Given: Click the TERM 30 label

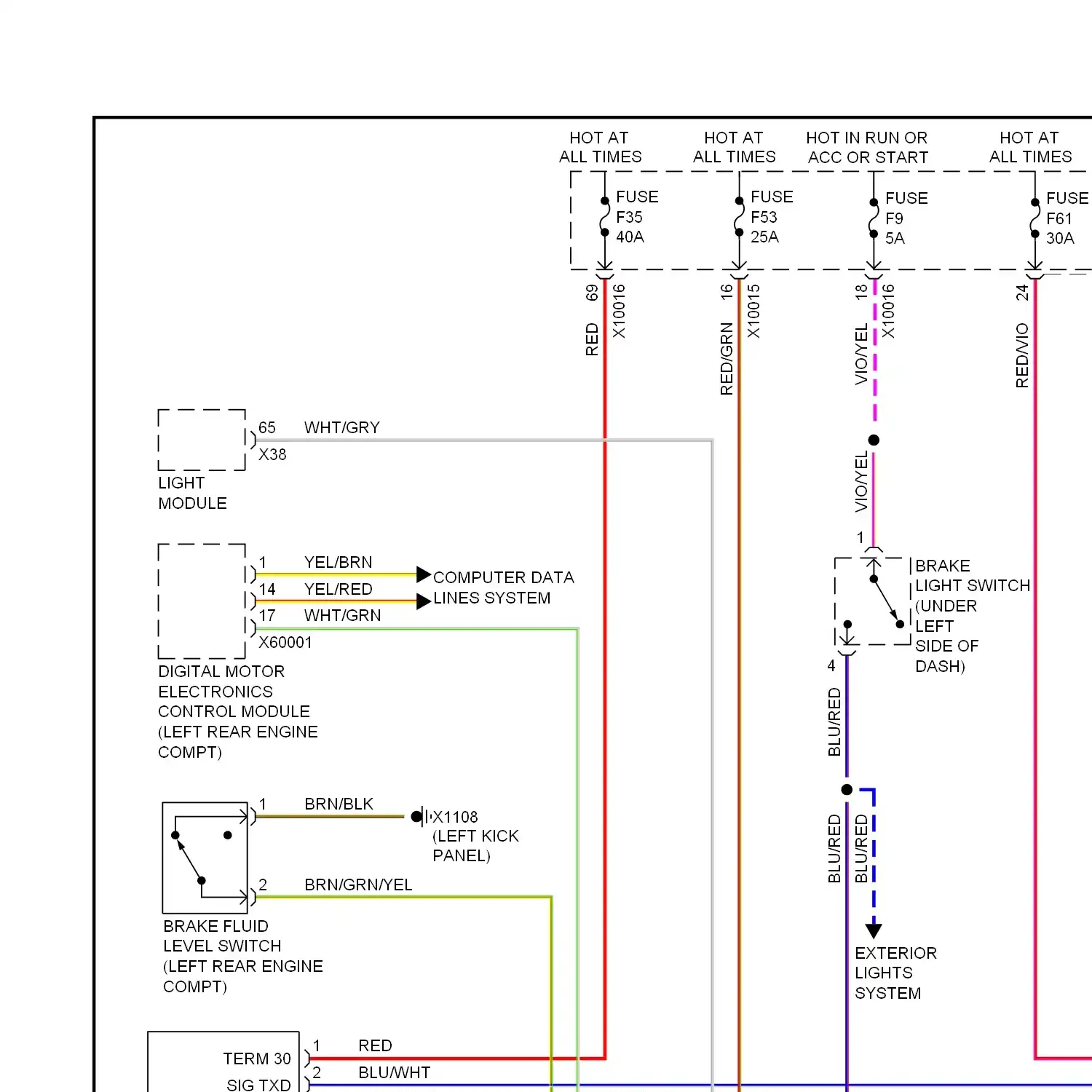Looking at the screenshot, I should coord(256,1059).
